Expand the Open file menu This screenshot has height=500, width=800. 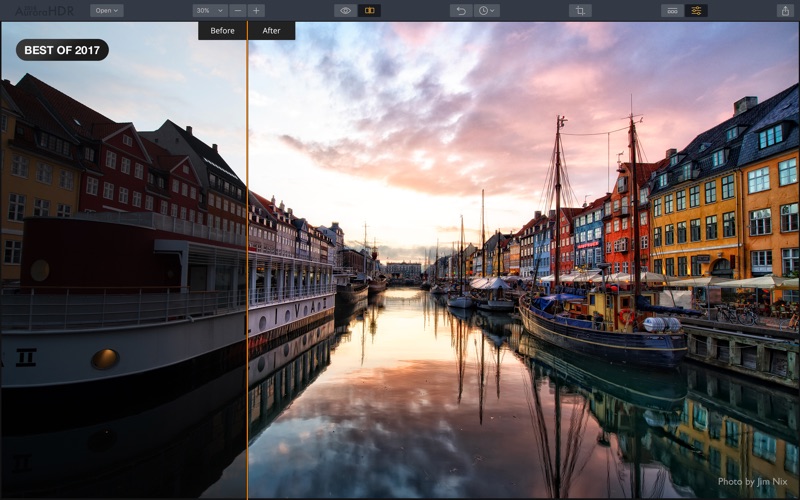click(x=106, y=11)
